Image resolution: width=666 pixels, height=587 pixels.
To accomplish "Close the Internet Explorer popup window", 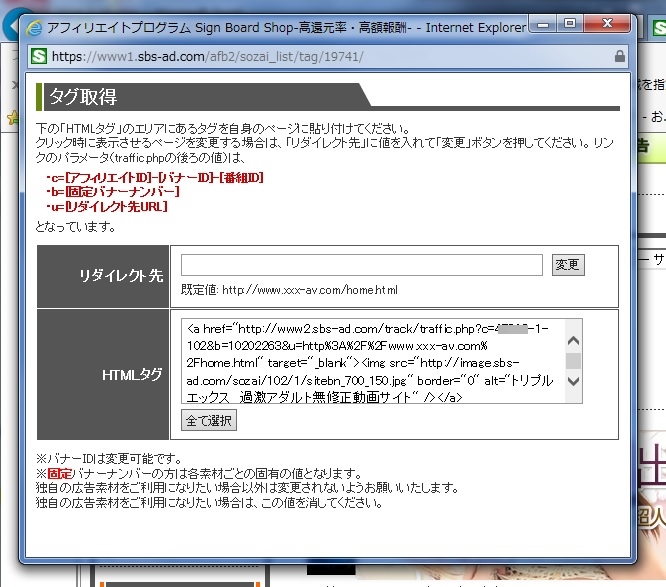I will pos(607,23).
